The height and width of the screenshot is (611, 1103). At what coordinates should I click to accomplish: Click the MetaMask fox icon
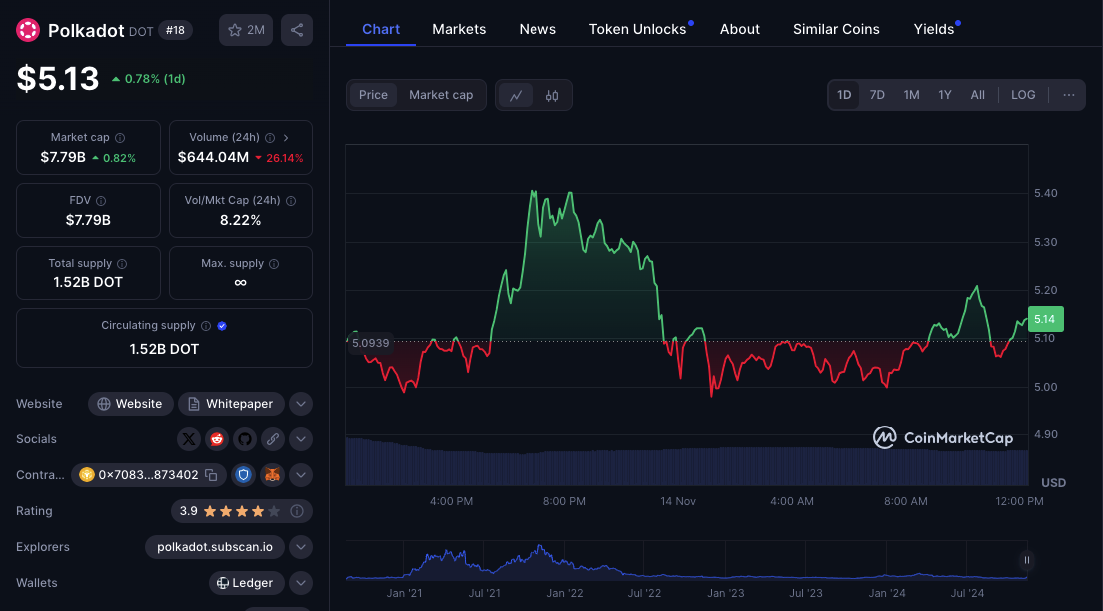coord(273,475)
